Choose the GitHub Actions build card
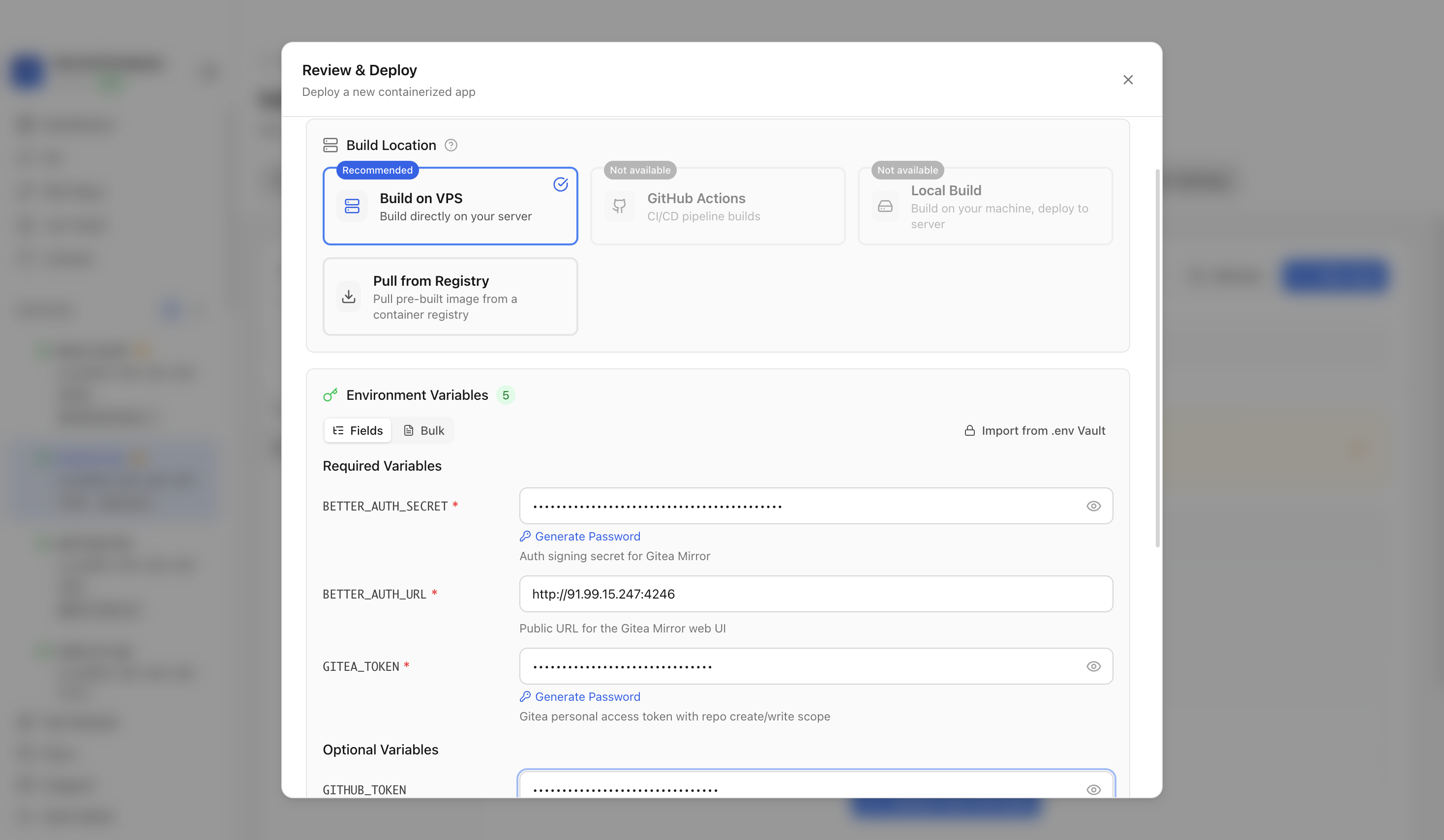The image size is (1444, 840). [718, 206]
